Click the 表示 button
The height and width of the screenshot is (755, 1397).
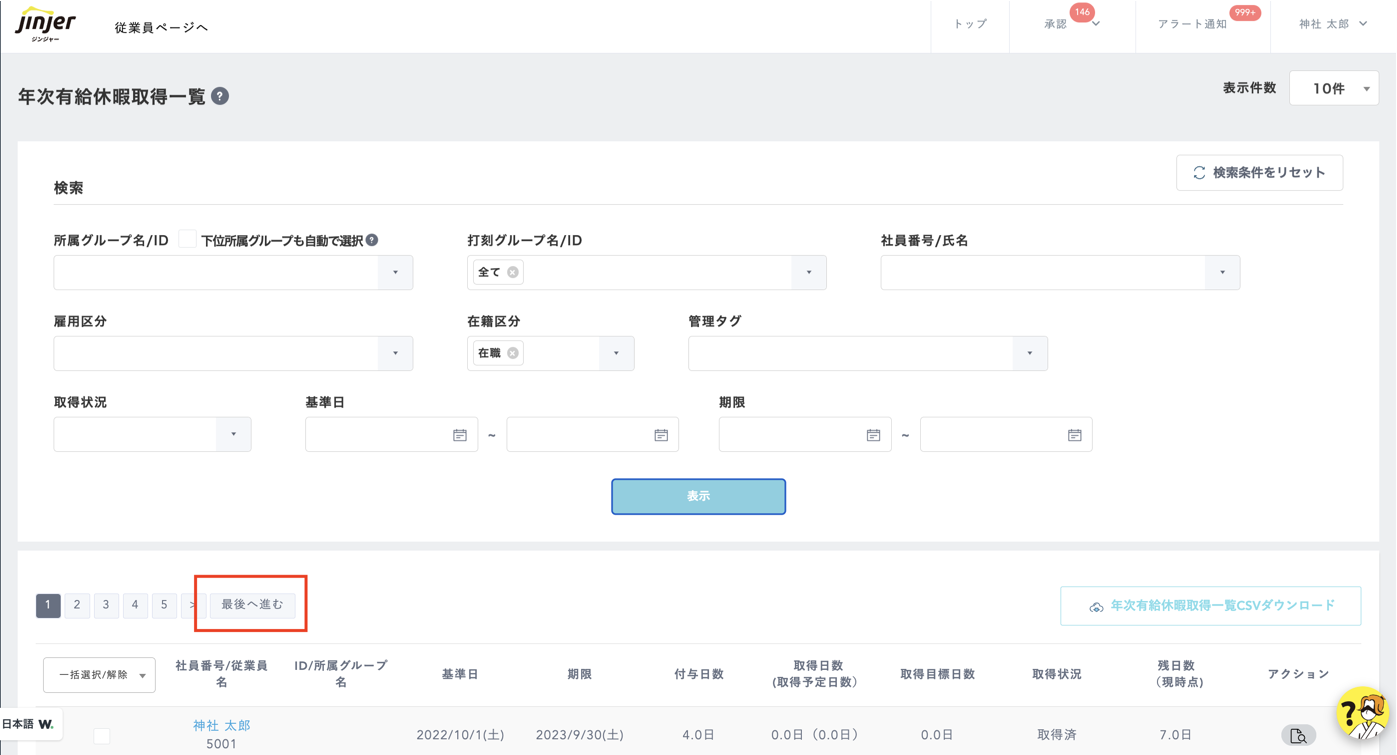(x=698, y=496)
